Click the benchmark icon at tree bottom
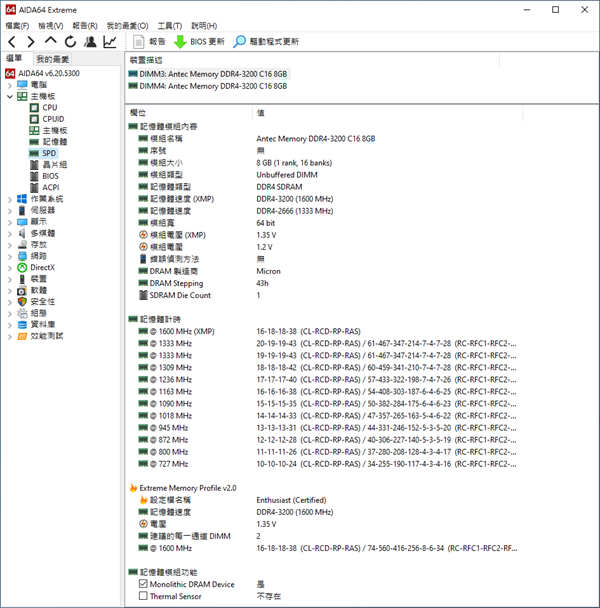 point(22,336)
